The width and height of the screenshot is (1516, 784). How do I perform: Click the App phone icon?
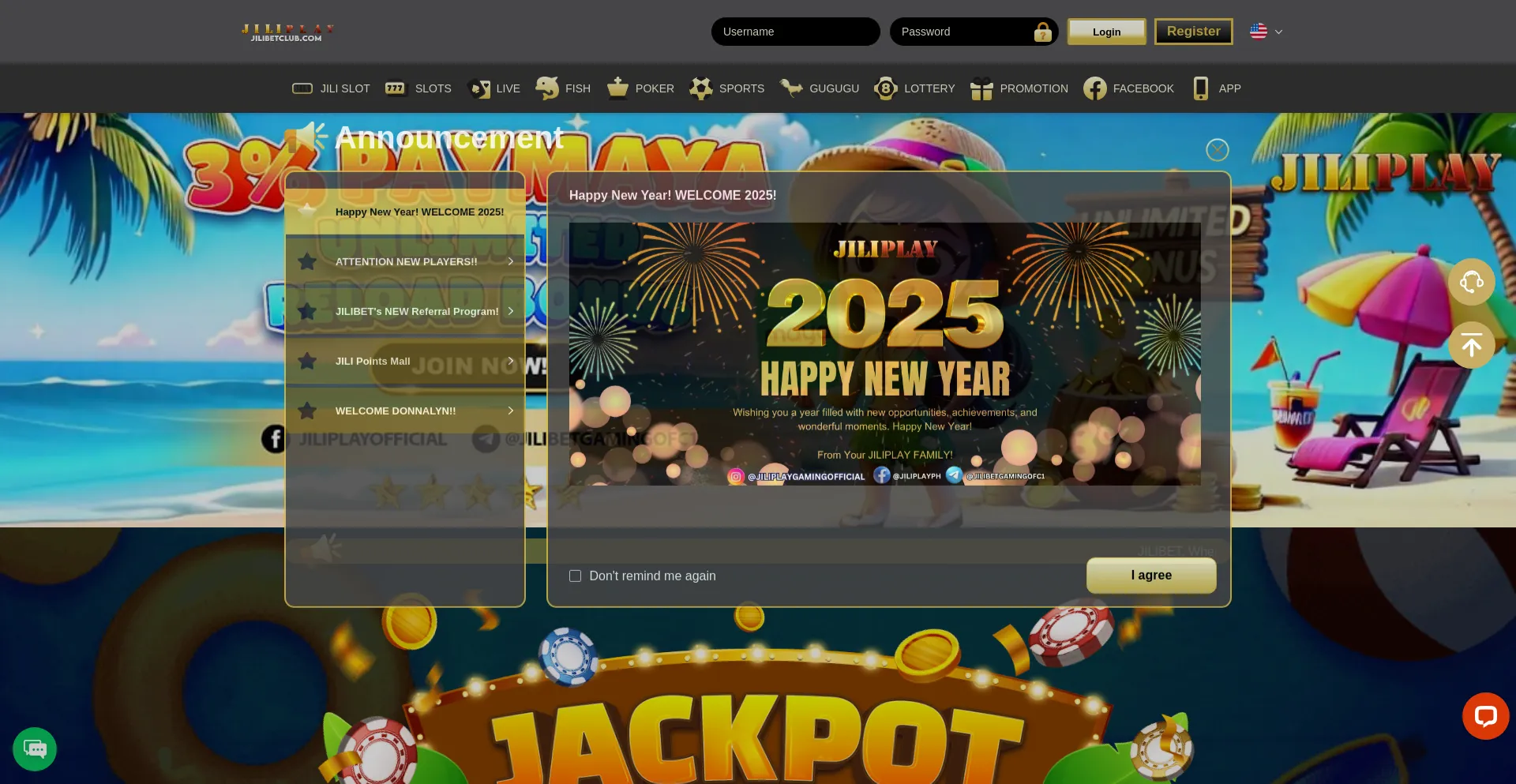[x=1201, y=88]
